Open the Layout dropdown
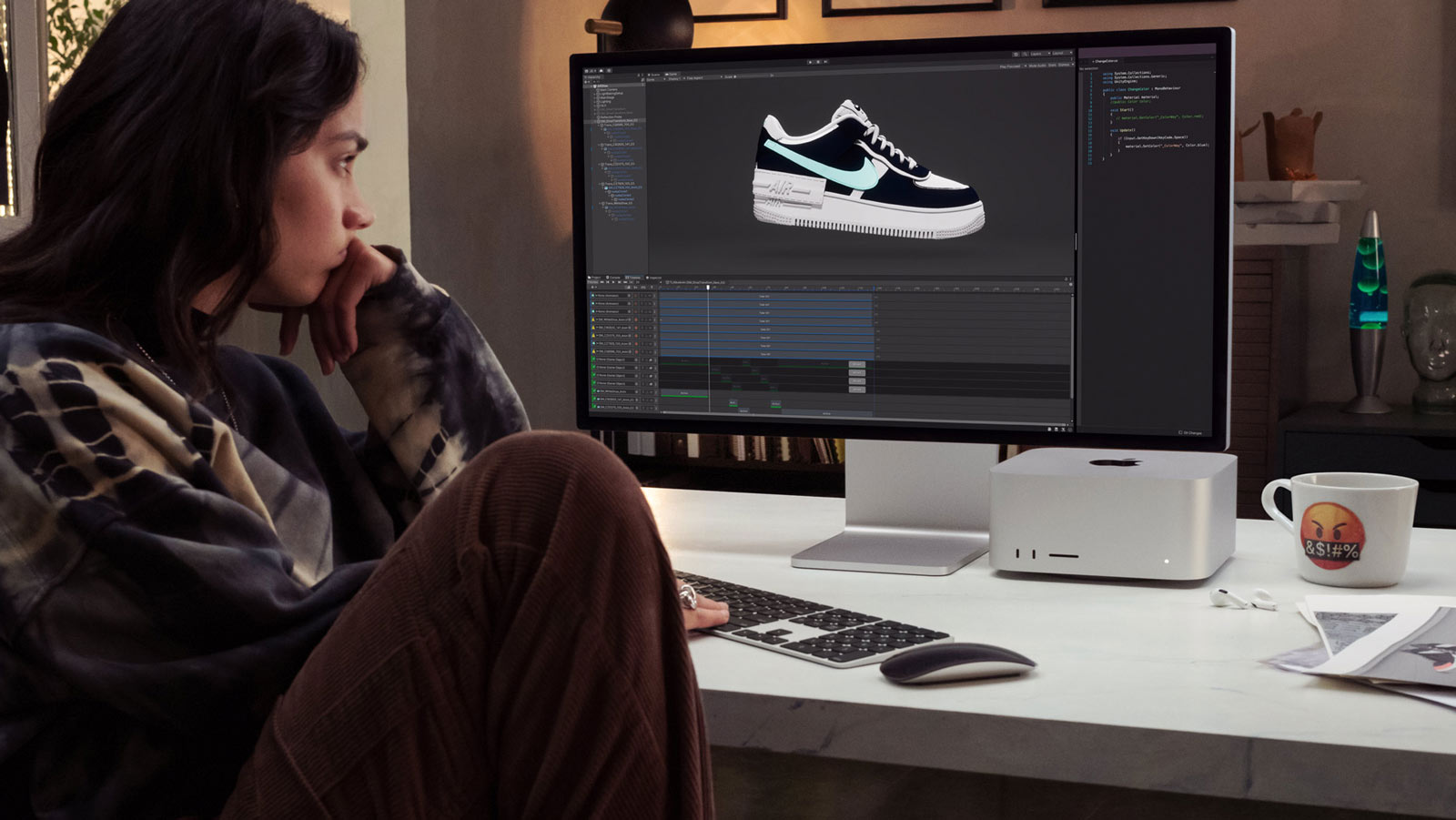 point(1063,54)
